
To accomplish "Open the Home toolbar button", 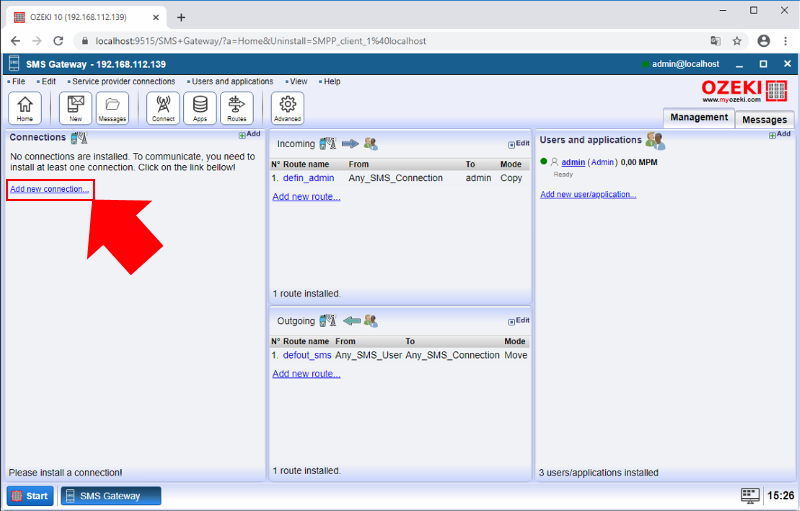I will 24,108.
